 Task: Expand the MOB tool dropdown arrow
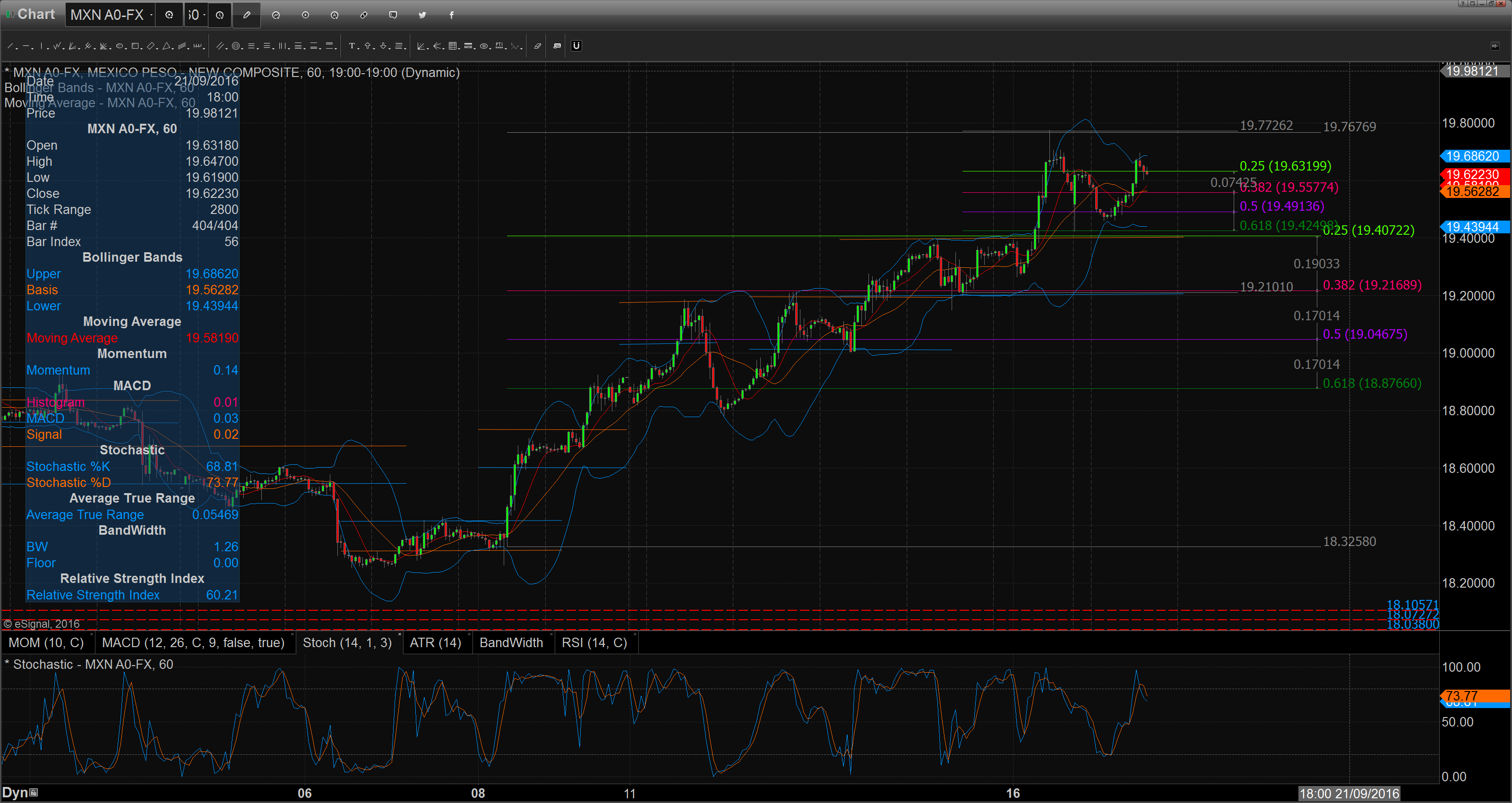475,49
